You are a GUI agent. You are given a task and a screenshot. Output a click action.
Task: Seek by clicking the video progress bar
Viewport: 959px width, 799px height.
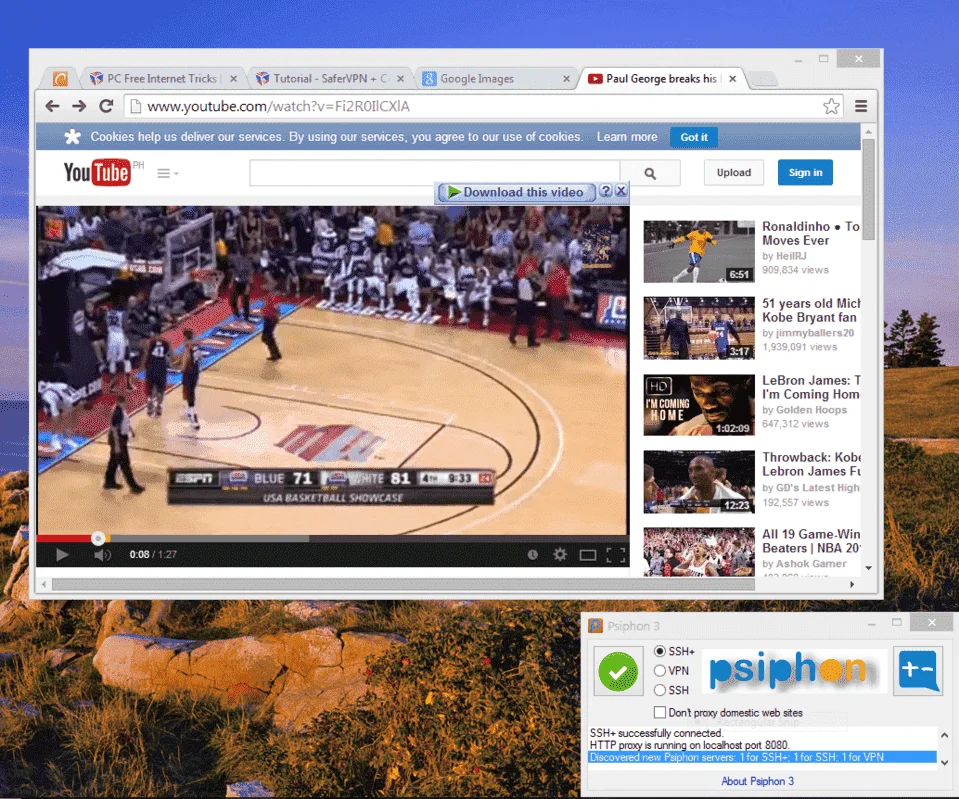click(x=332, y=538)
